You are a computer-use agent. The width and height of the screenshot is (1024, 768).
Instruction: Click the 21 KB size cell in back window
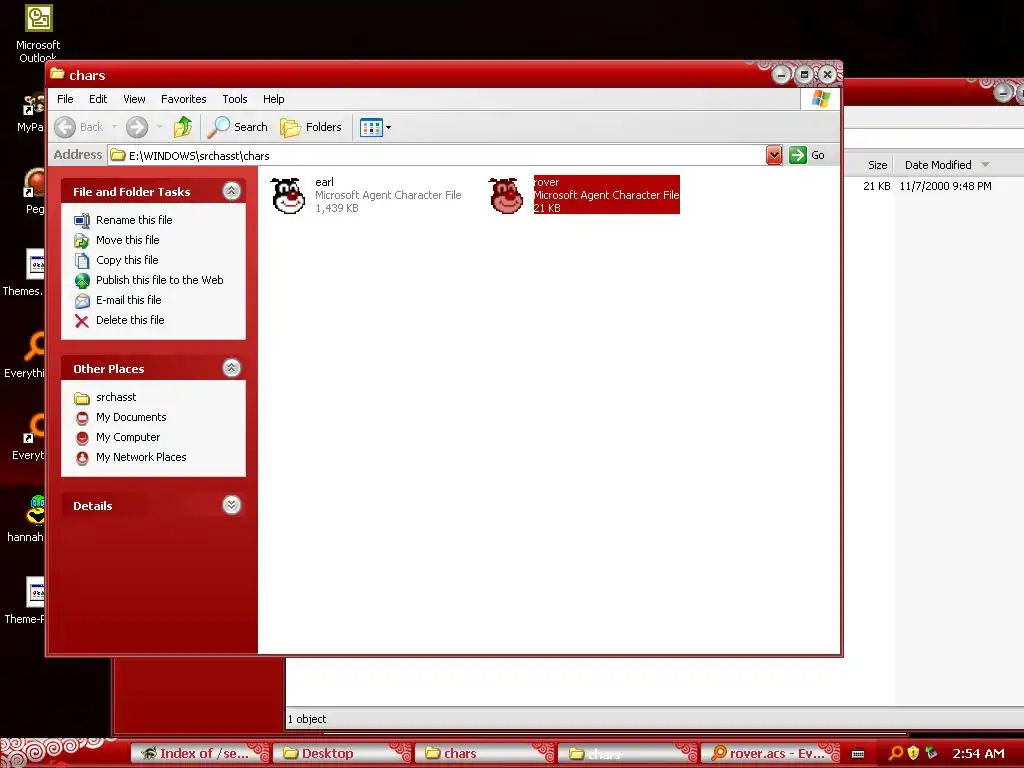(x=876, y=186)
